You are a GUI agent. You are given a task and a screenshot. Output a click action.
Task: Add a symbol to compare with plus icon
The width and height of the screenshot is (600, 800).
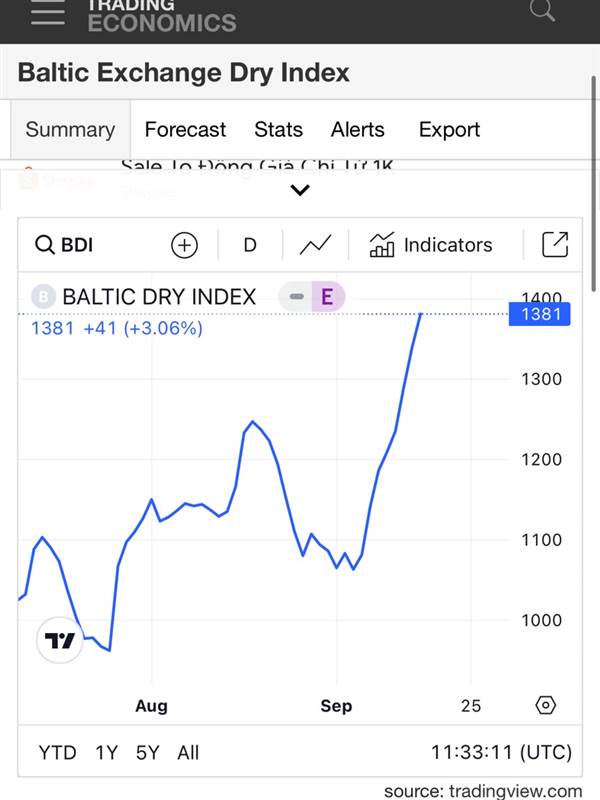point(184,245)
